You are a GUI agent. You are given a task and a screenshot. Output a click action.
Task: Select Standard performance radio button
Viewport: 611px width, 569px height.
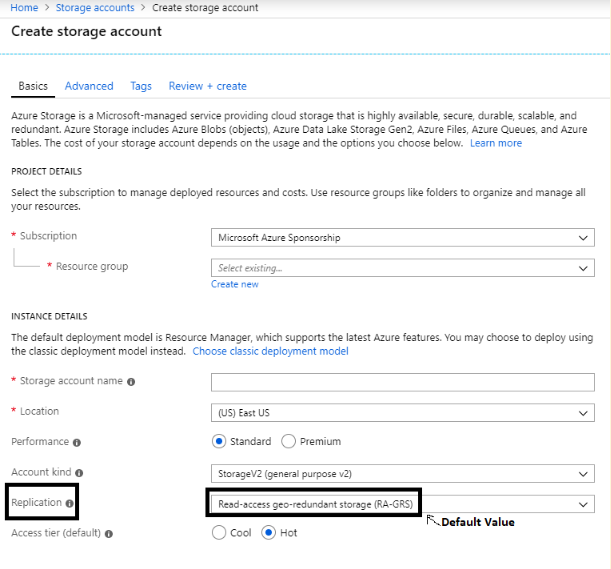pos(220,441)
